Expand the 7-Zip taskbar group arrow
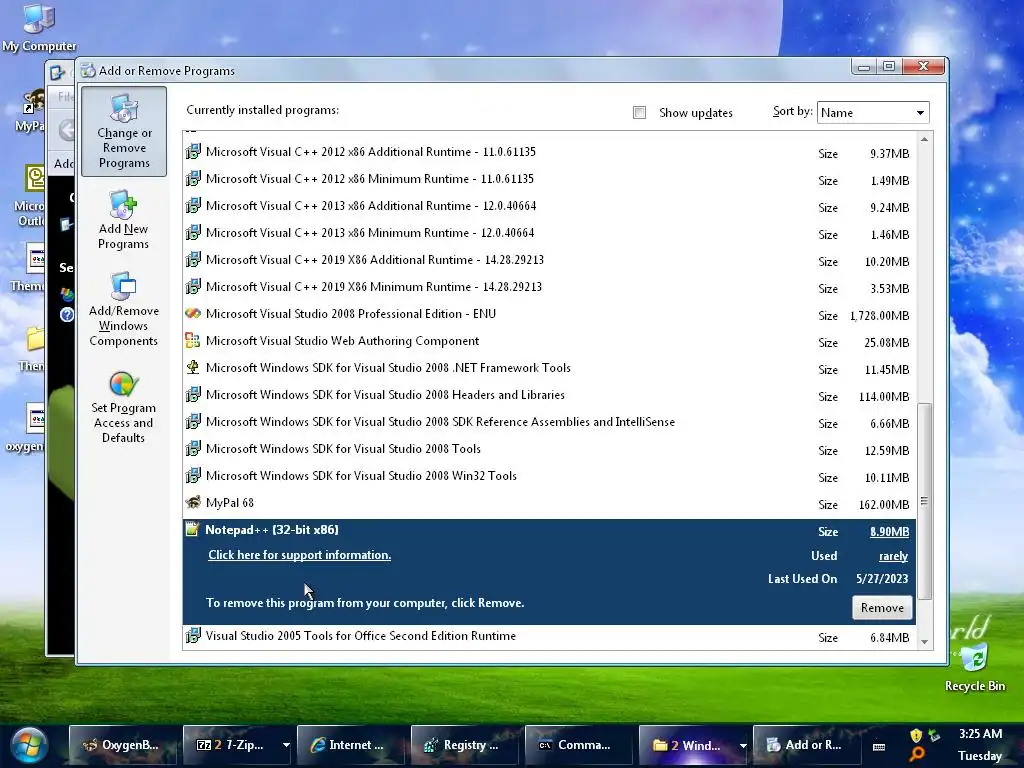1024x768 pixels. (x=285, y=745)
